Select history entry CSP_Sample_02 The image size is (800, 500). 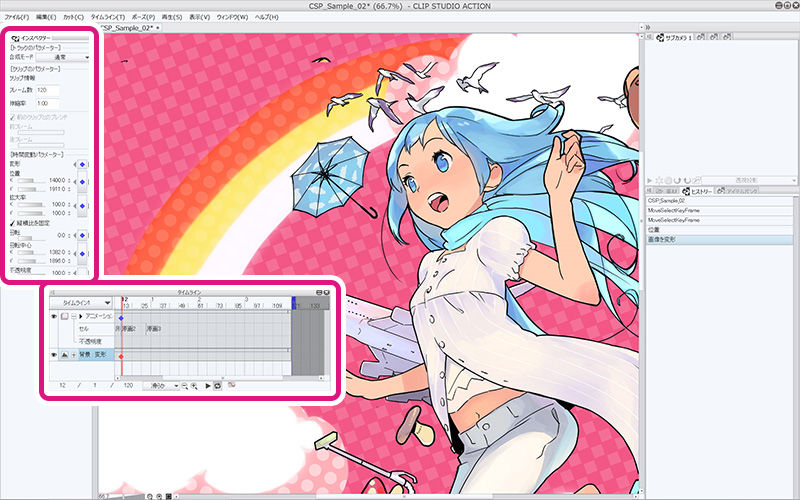(720, 201)
